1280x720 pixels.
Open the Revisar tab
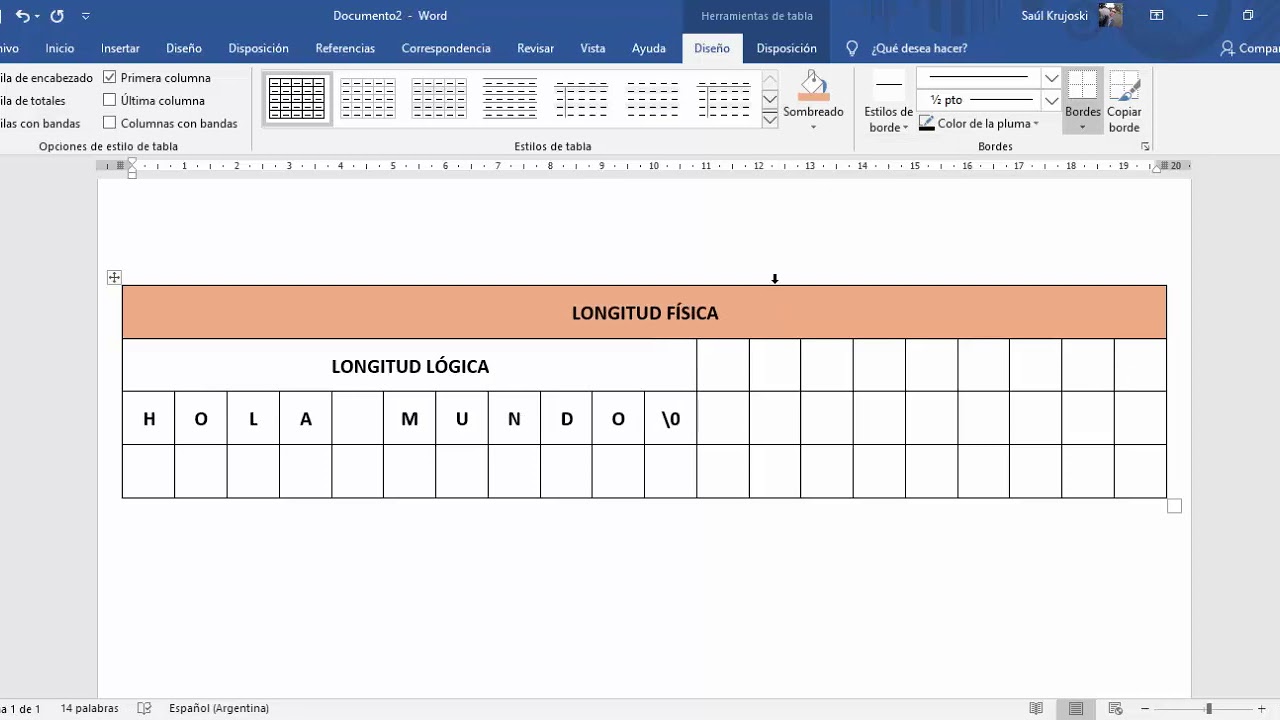point(536,48)
